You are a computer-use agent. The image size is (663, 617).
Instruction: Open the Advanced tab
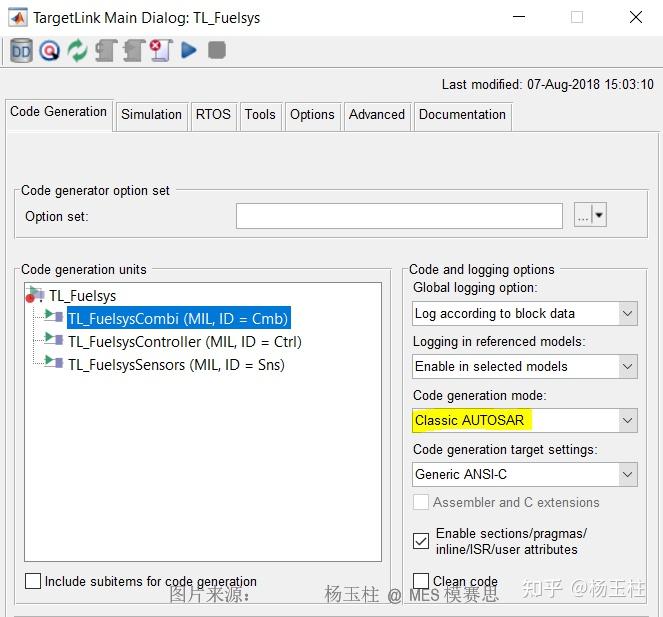(x=377, y=115)
